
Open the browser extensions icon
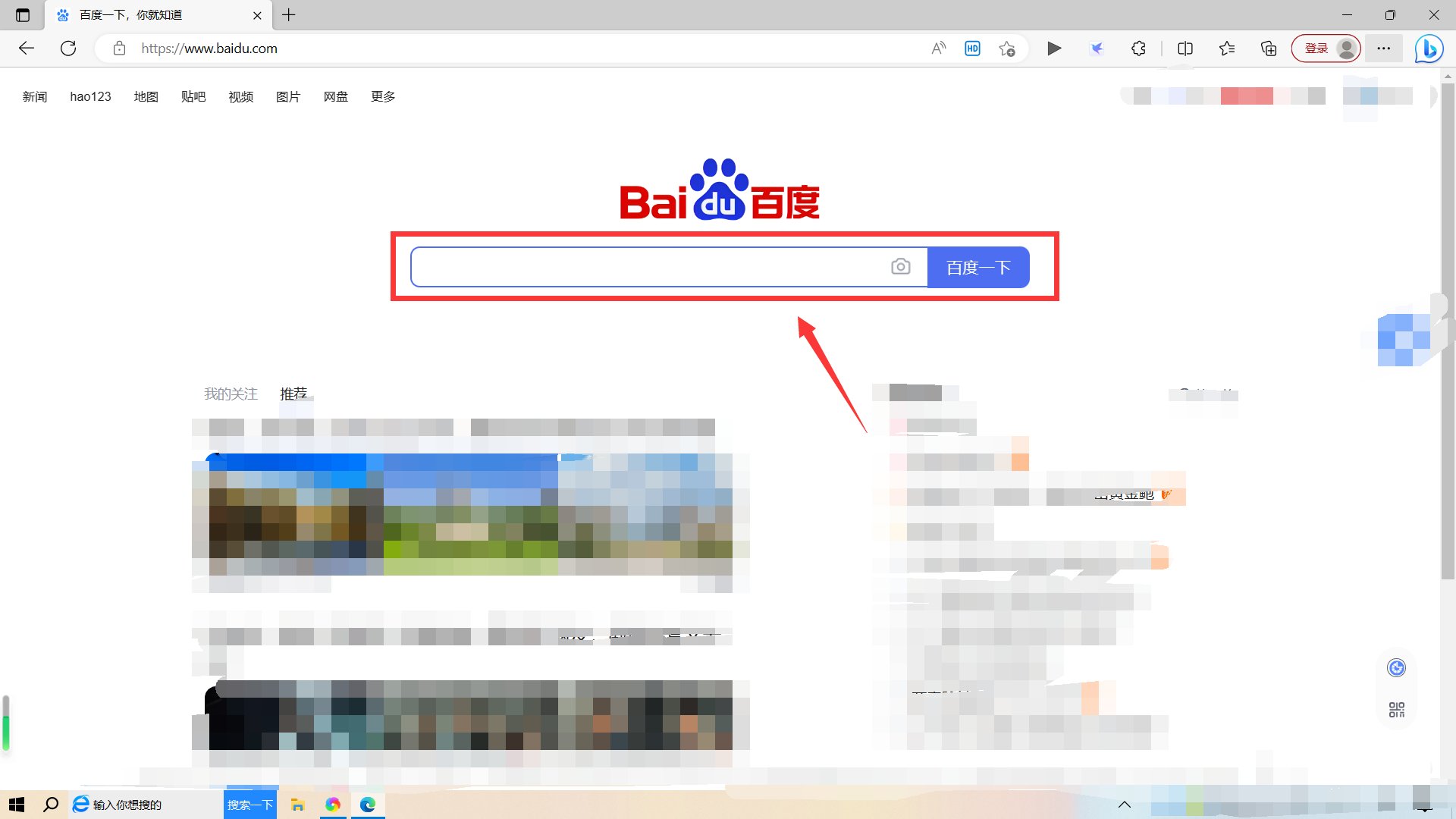point(1138,48)
